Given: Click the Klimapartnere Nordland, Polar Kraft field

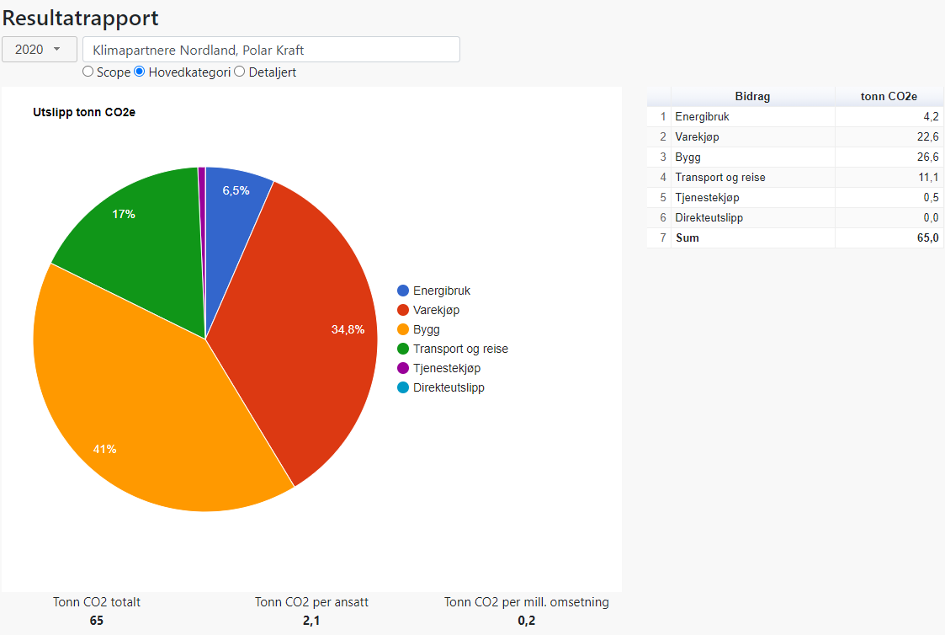Looking at the screenshot, I should point(271,49).
